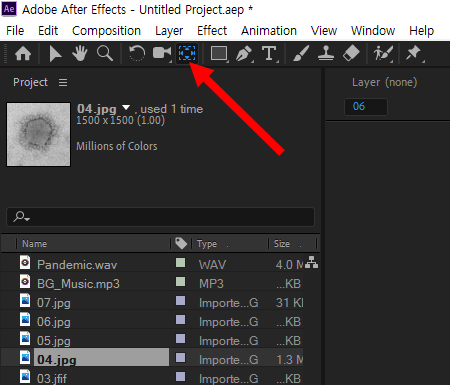Click the 06.jpg image file icon
Screen dimensions: 450x385
pos(25,319)
